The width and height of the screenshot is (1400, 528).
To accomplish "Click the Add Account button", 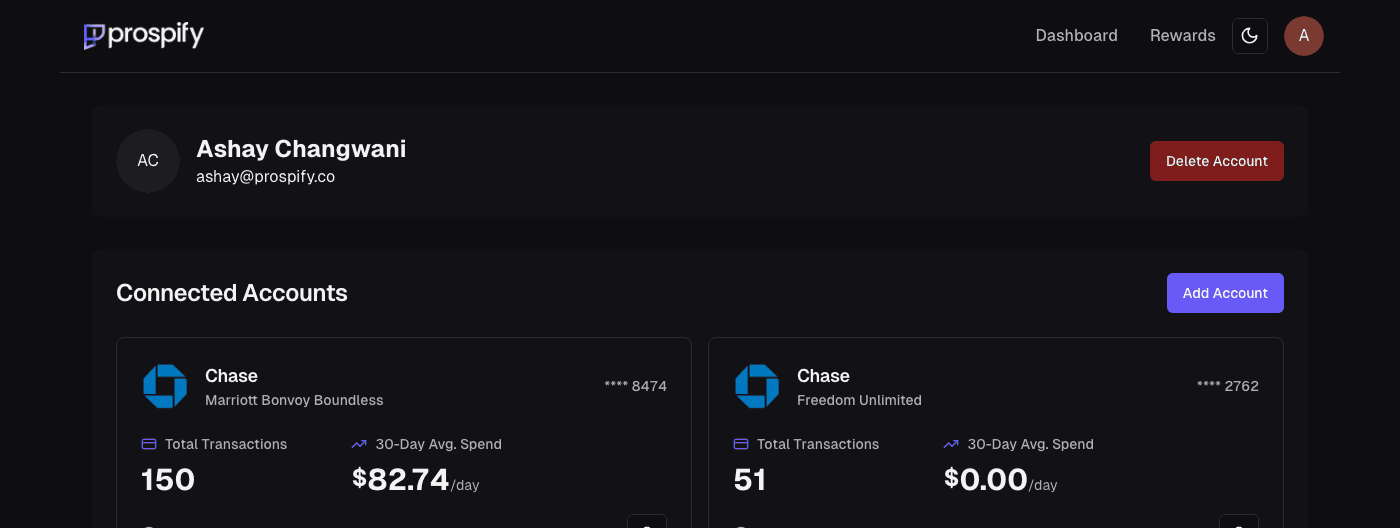I will click(x=1225, y=293).
